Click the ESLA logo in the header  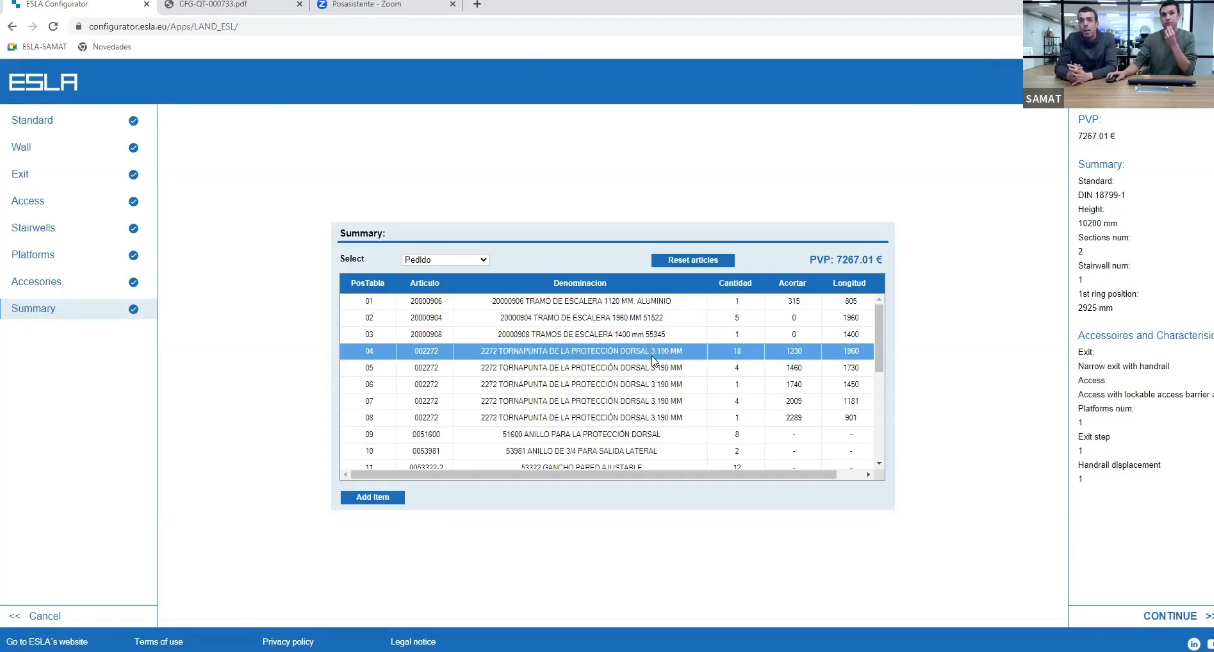pos(42,82)
